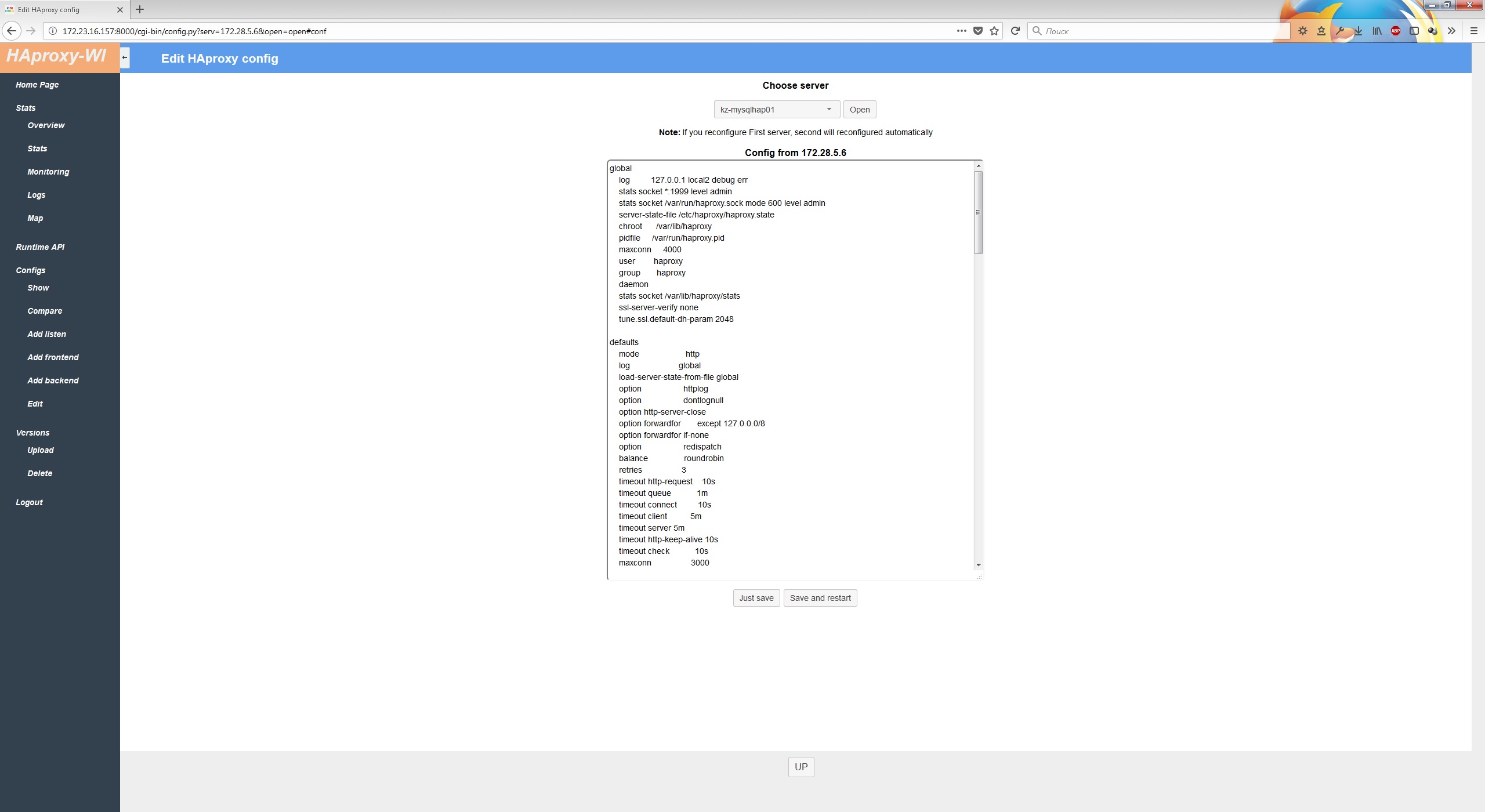Open Add listen in the sidebar
Image resolution: width=1485 pixels, height=812 pixels.
coord(47,334)
